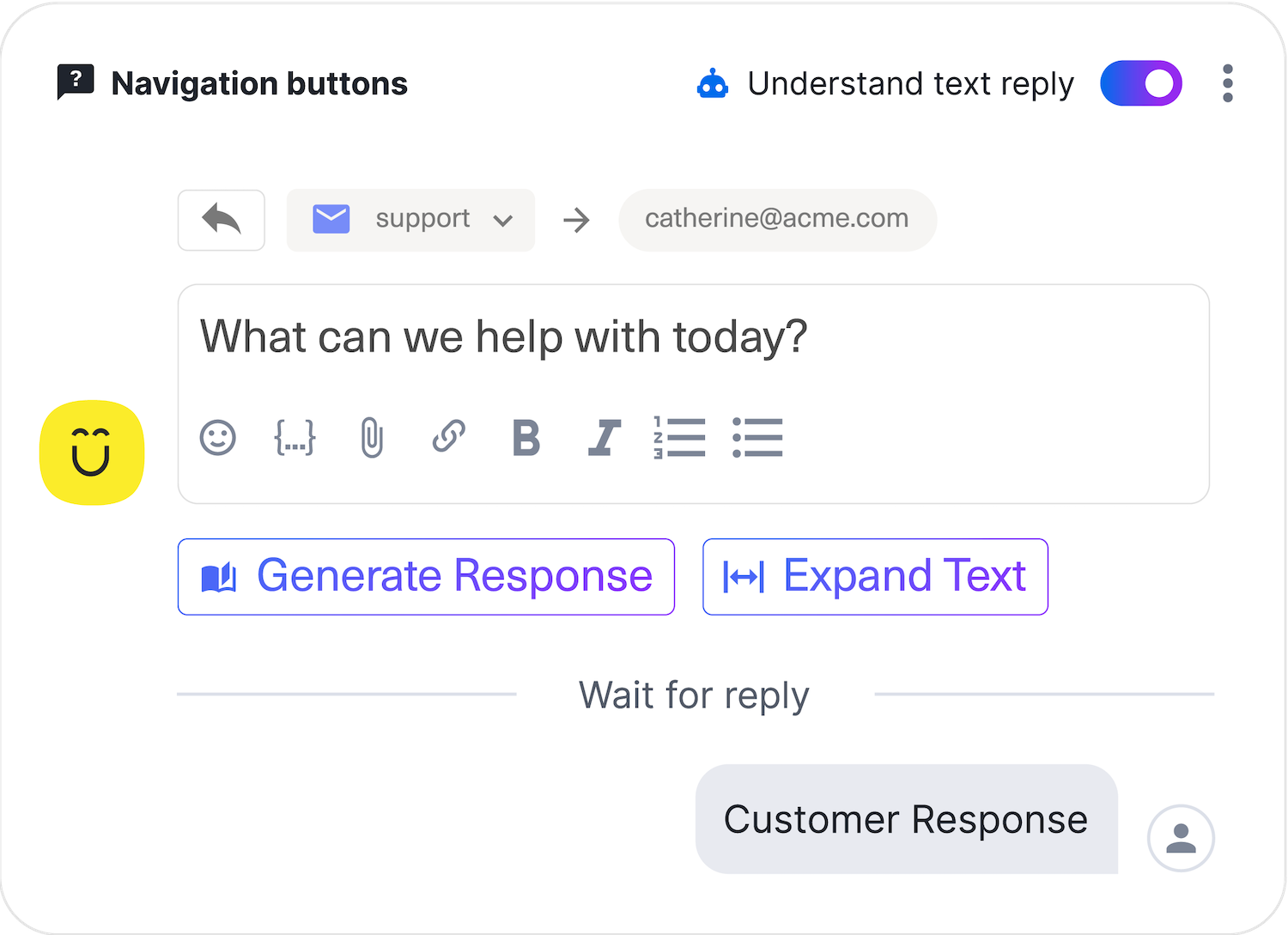1288x935 pixels.
Task: Insert a numbered list
Action: (x=680, y=437)
